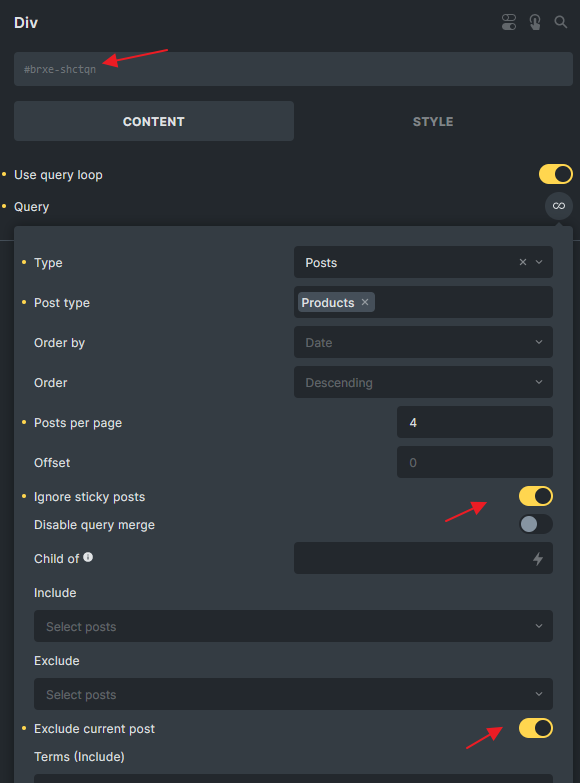Click the infinity Query loop icon
This screenshot has height=783, width=580.
tap(559, 206)
